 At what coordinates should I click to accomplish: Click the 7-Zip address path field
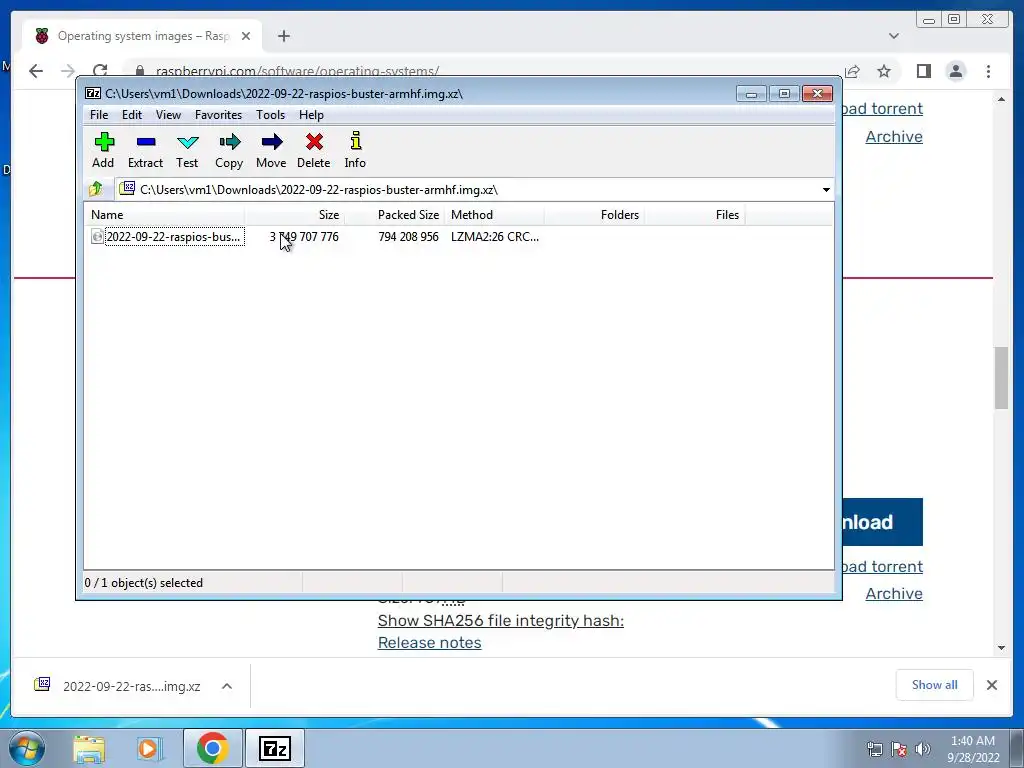click(473, 190)
